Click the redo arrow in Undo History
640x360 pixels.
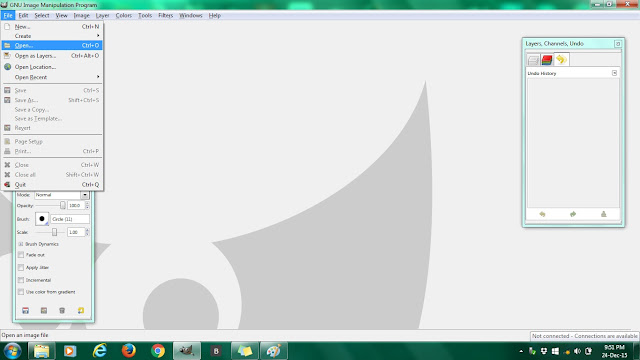(573, 214)
